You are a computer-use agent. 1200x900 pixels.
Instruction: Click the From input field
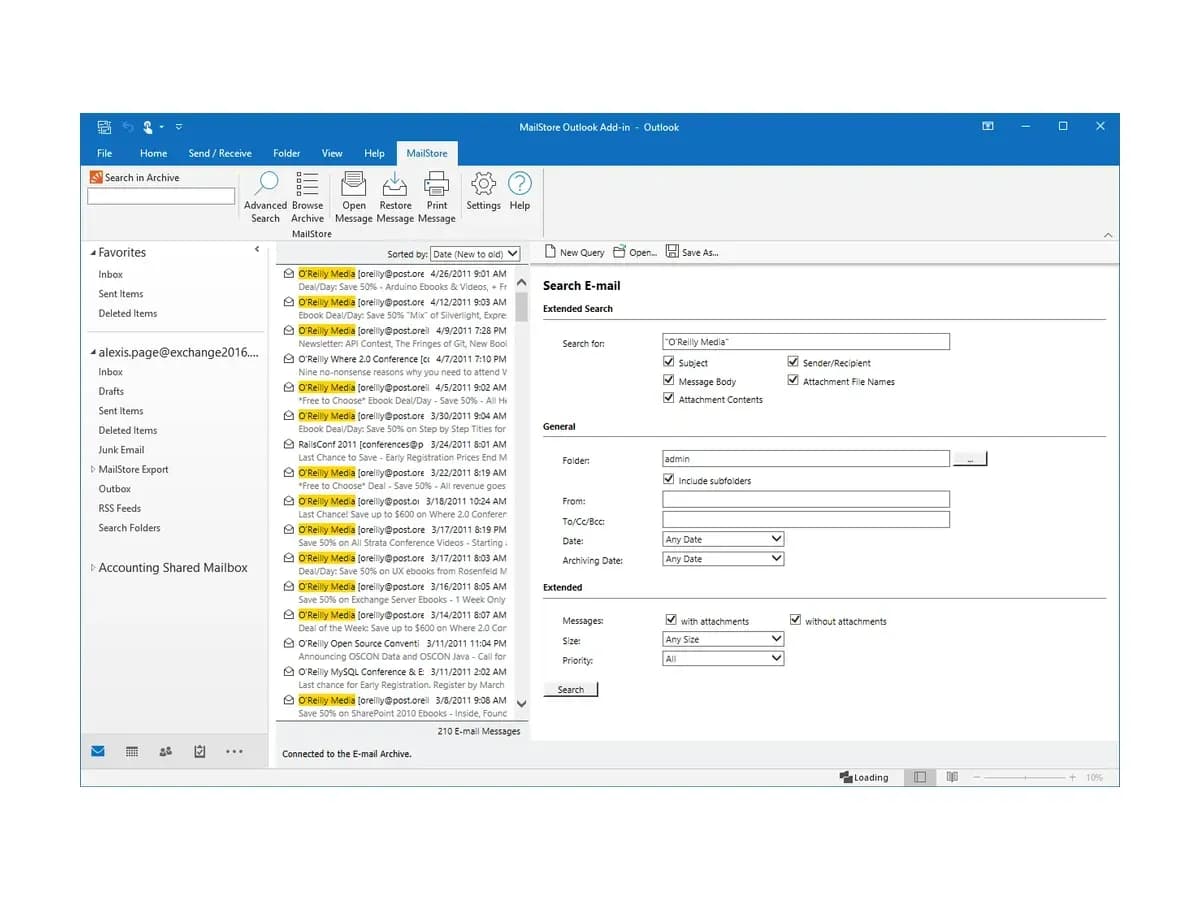(806, 499)
